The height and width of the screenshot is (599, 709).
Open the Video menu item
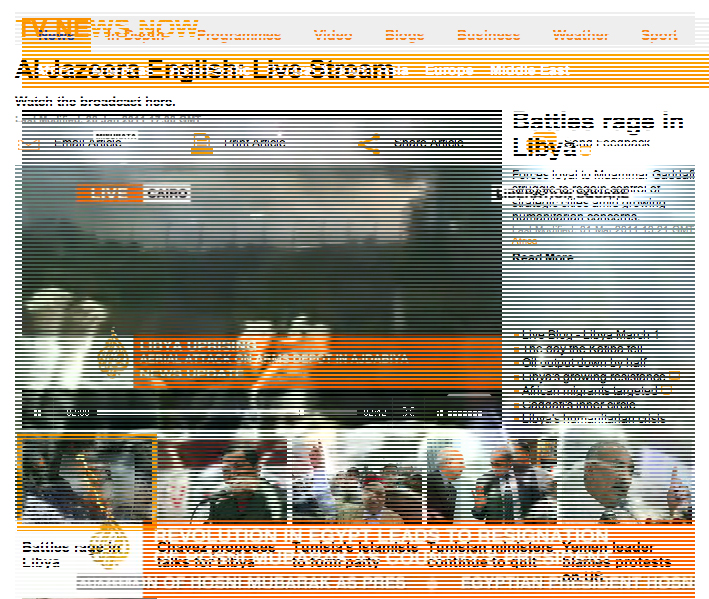click(333, 35)
